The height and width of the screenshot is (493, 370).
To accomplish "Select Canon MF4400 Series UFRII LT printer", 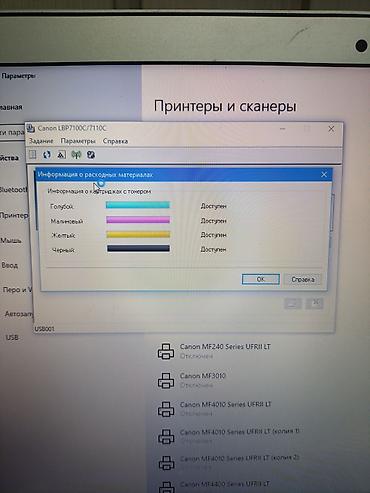I will point(225,484).
